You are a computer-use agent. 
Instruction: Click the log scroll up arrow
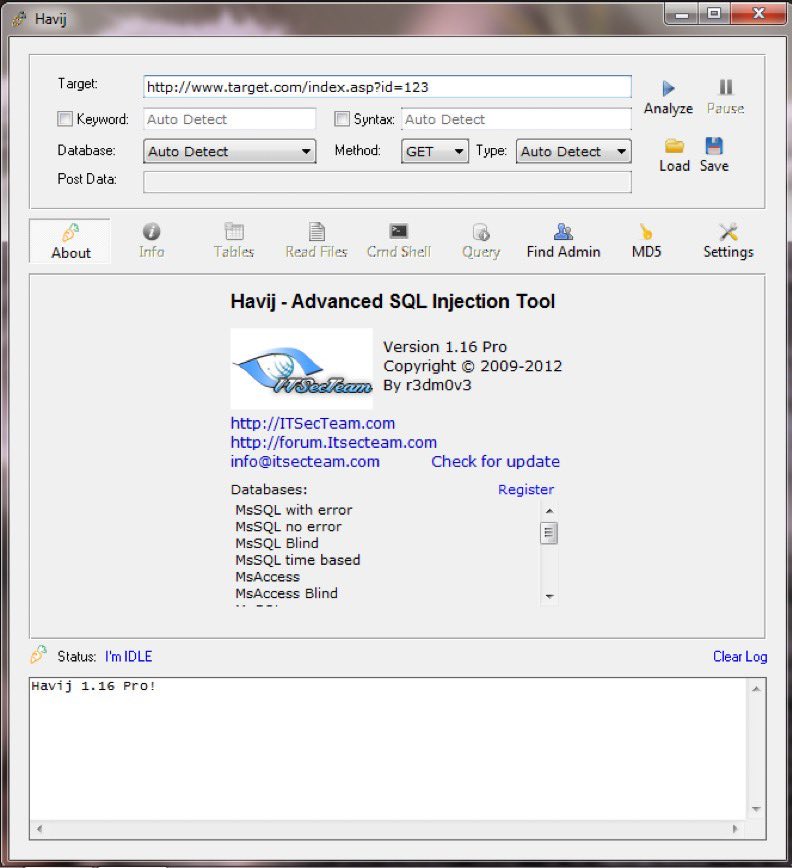coord(756,689)
